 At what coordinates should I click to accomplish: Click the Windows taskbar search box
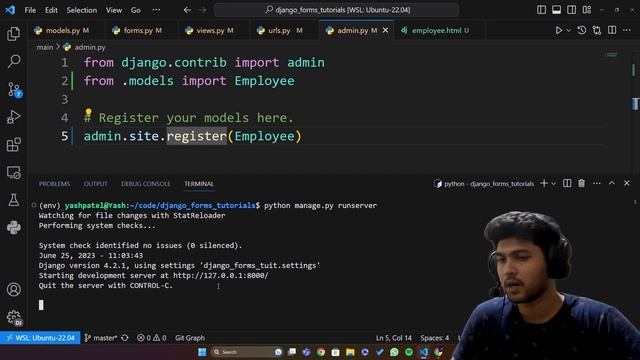pos(247,352)
